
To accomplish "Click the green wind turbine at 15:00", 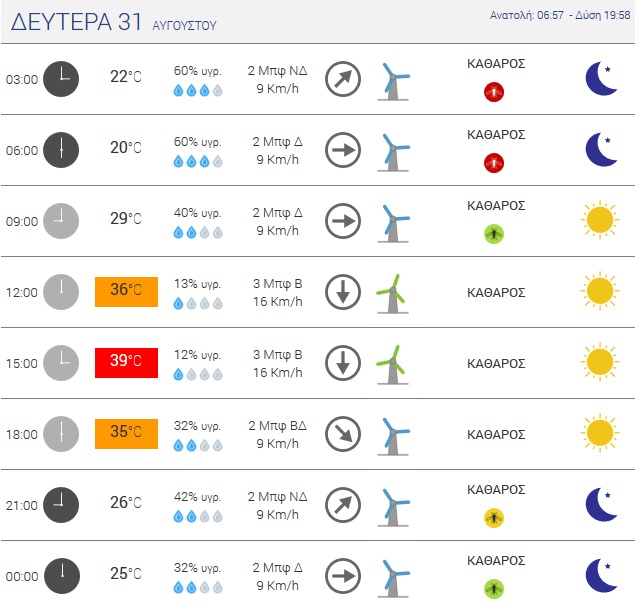I will (x=393, y=365).
